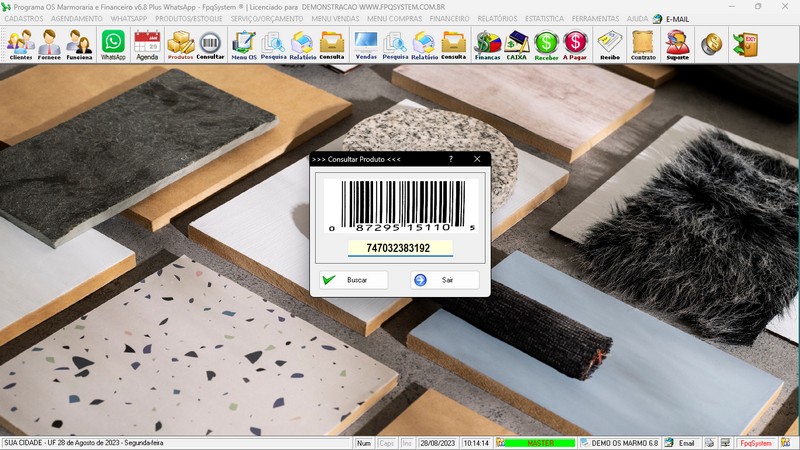Open the Contrato scroll icon
The width and height of the screenshot is (800, 450).
pos(644,45)
